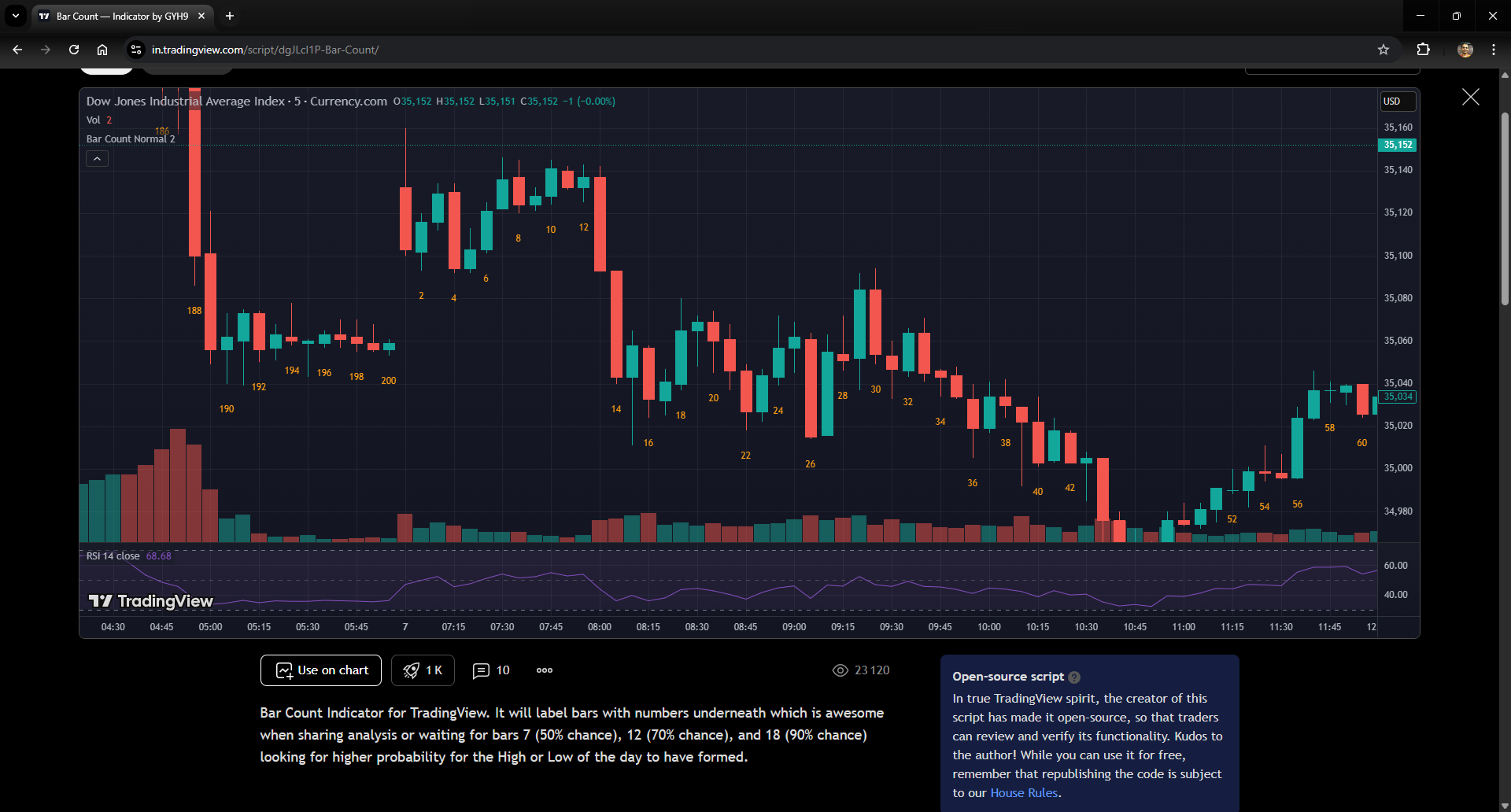Go to browser home page

102,50
